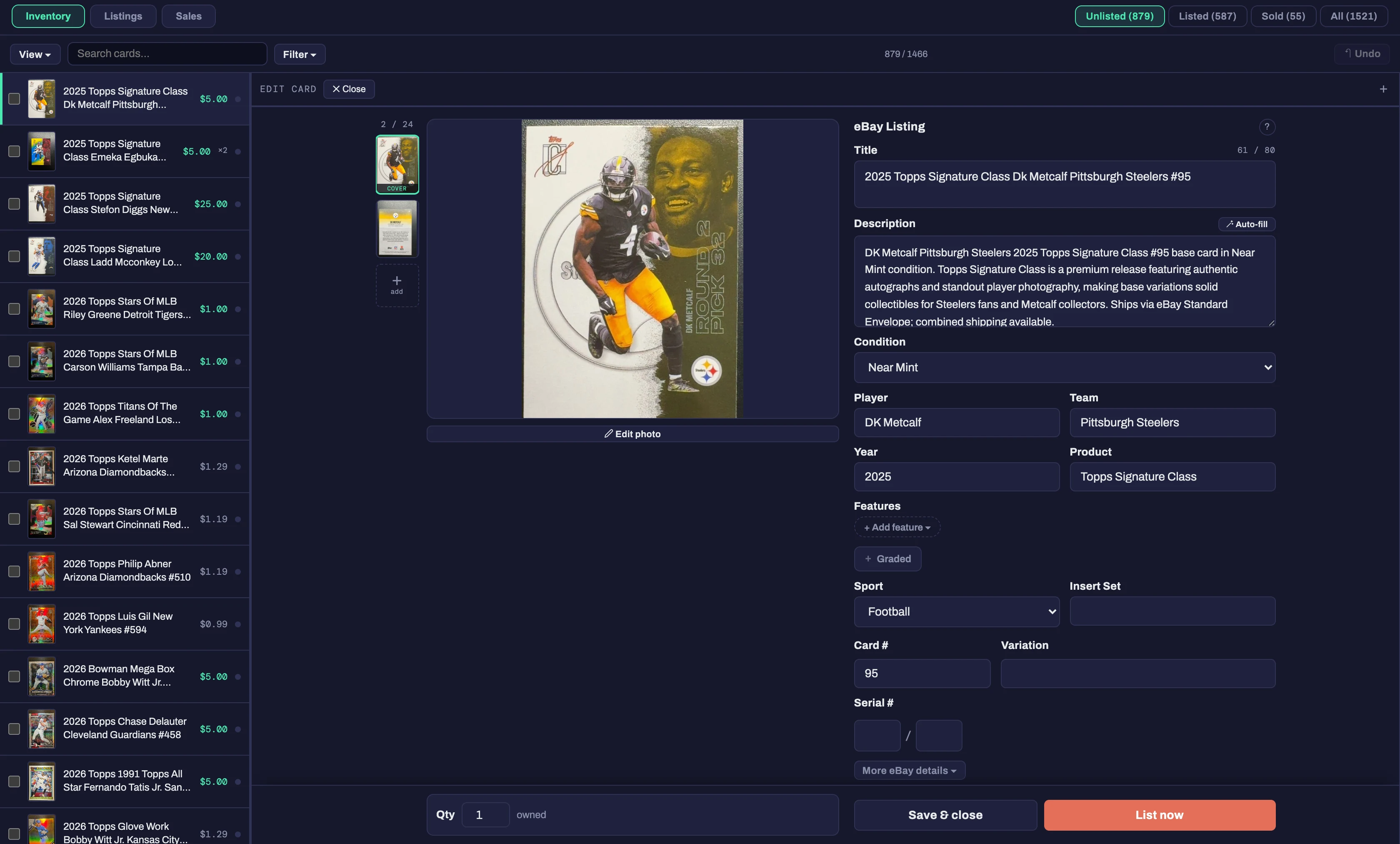Select checkbox for Emeka Egbuka card
The image size is (1400, 844).
click(14, 151)
